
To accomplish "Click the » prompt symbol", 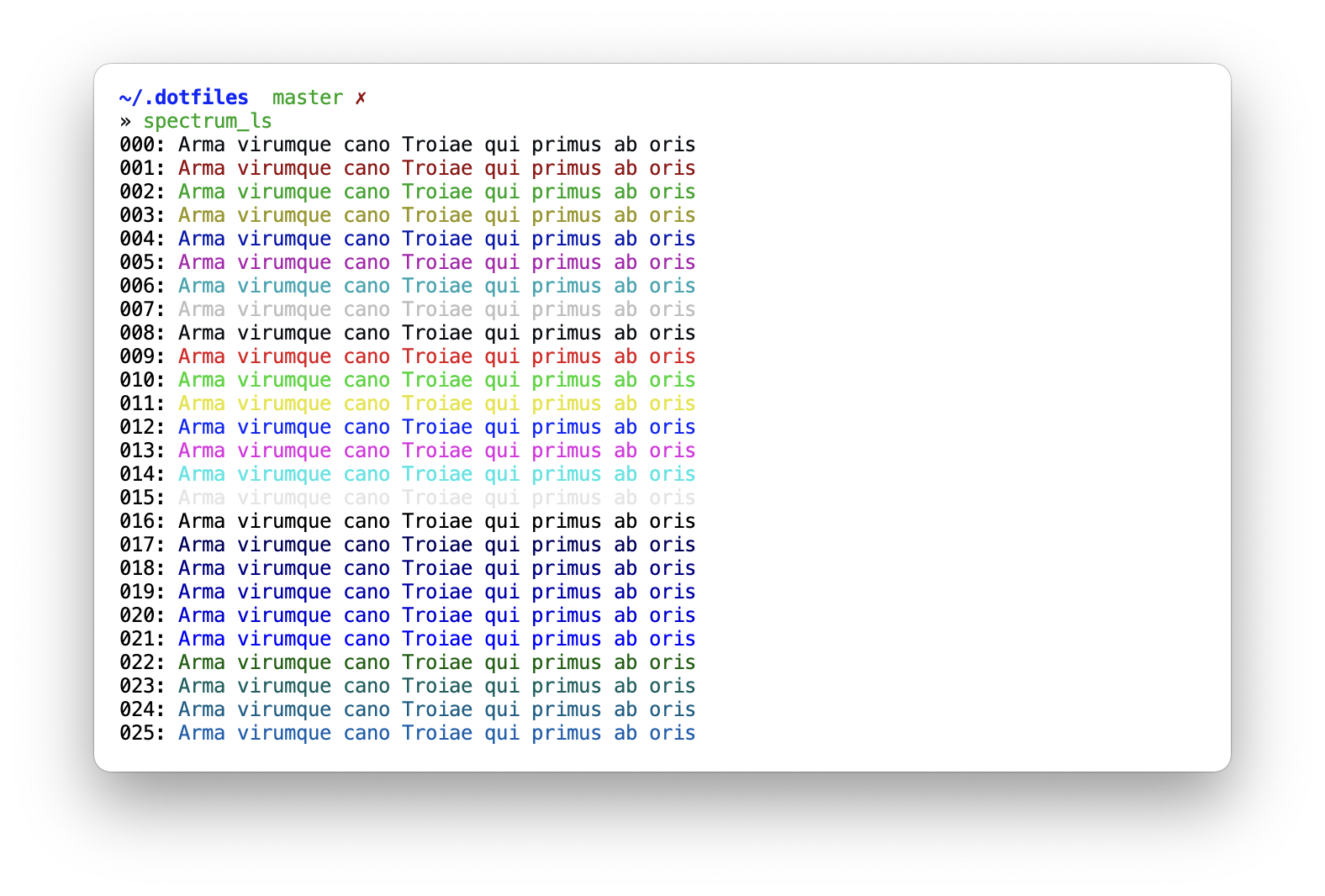I will pos(125,122).
